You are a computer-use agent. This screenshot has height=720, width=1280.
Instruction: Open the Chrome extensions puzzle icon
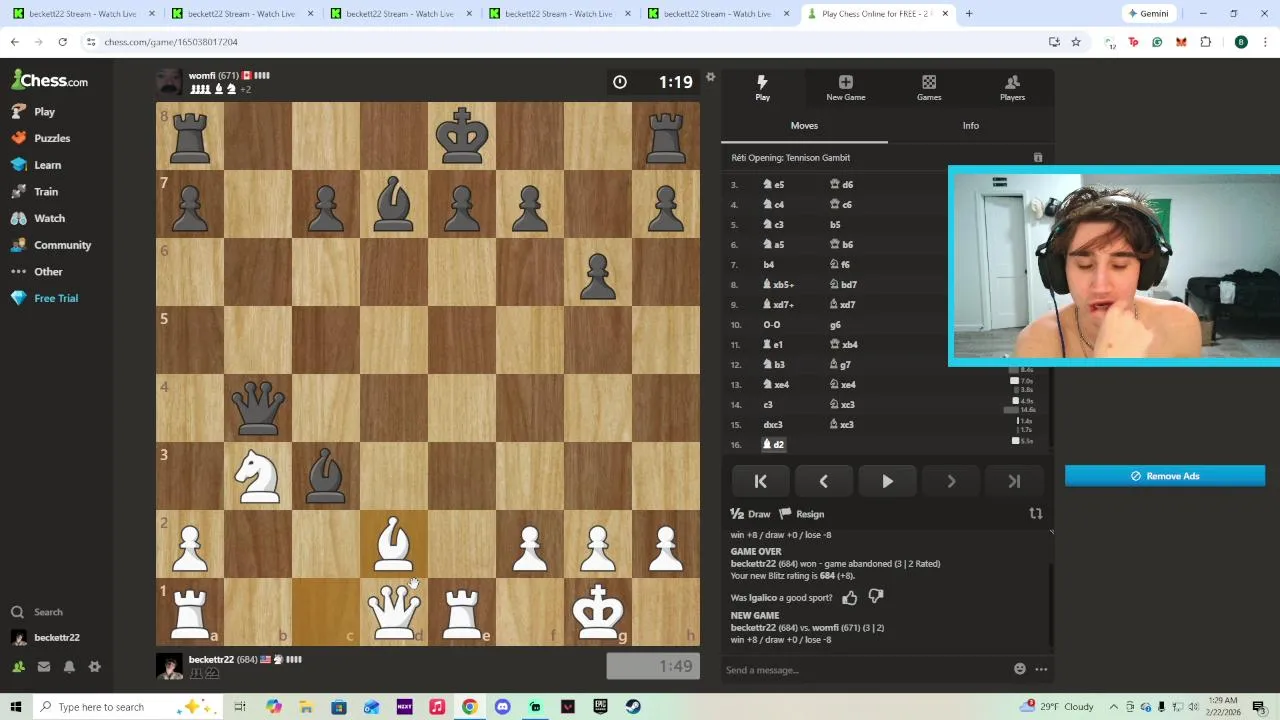click(1205, 42)
